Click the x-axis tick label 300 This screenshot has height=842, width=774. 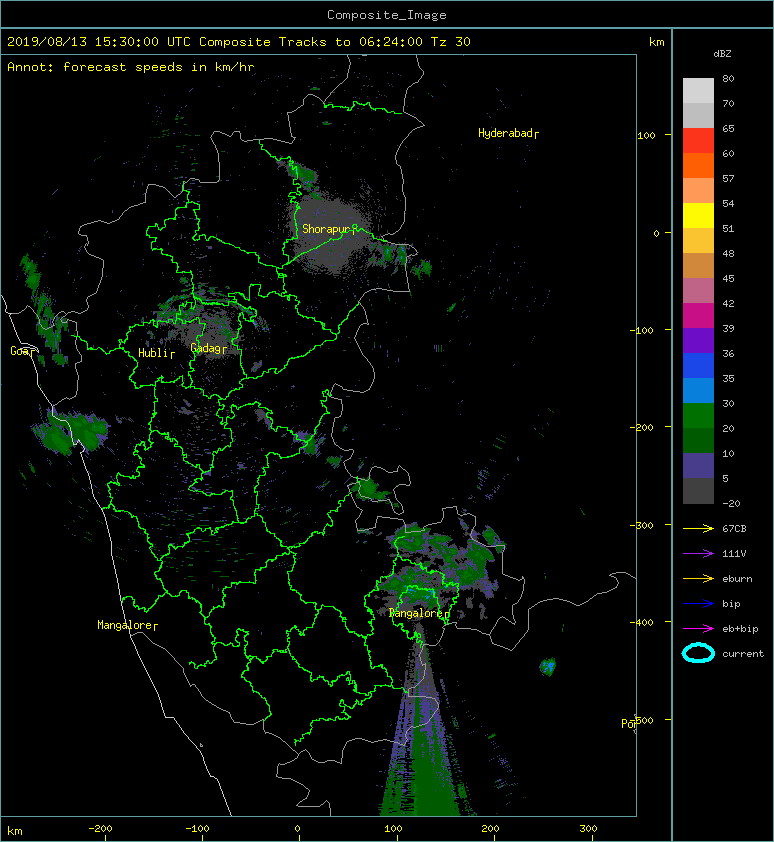coord(588,829)
